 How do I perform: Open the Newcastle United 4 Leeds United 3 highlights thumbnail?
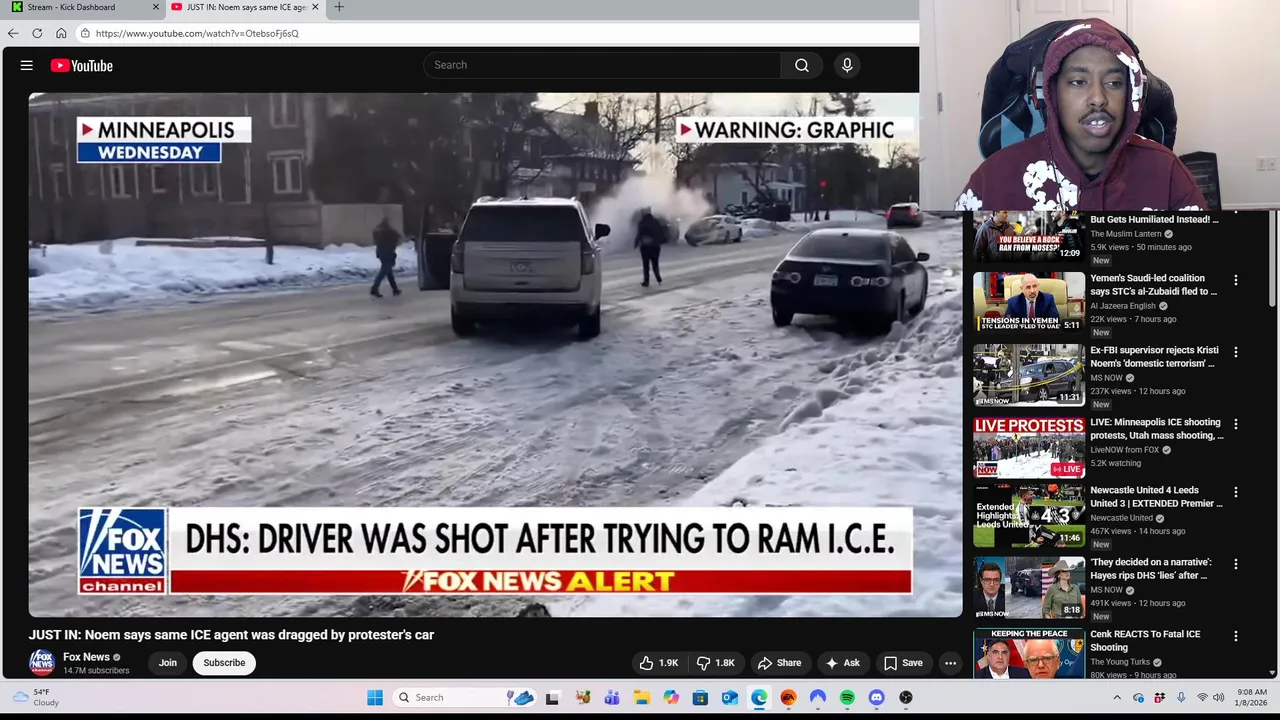coord(1029,516)
